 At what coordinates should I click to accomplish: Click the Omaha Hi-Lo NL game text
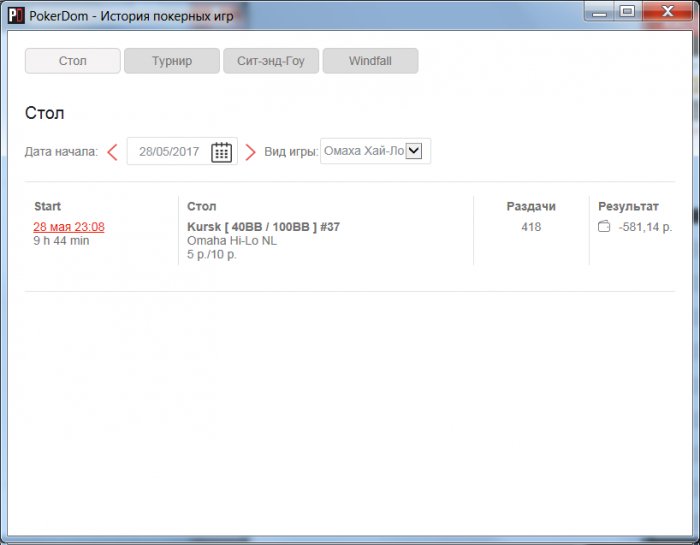(232, 241)
